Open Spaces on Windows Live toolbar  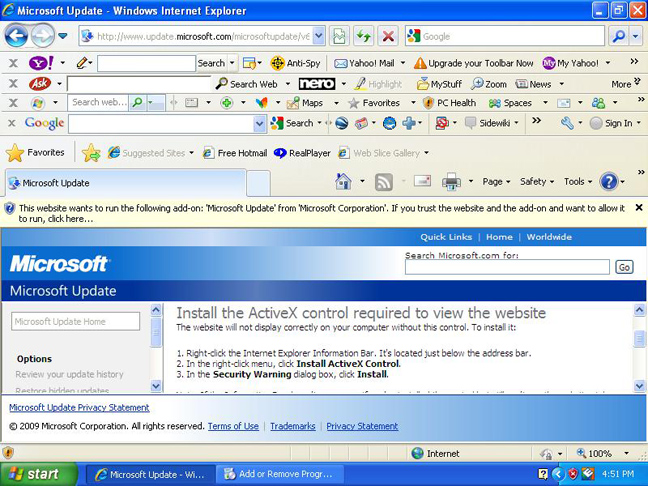(510, 103)
